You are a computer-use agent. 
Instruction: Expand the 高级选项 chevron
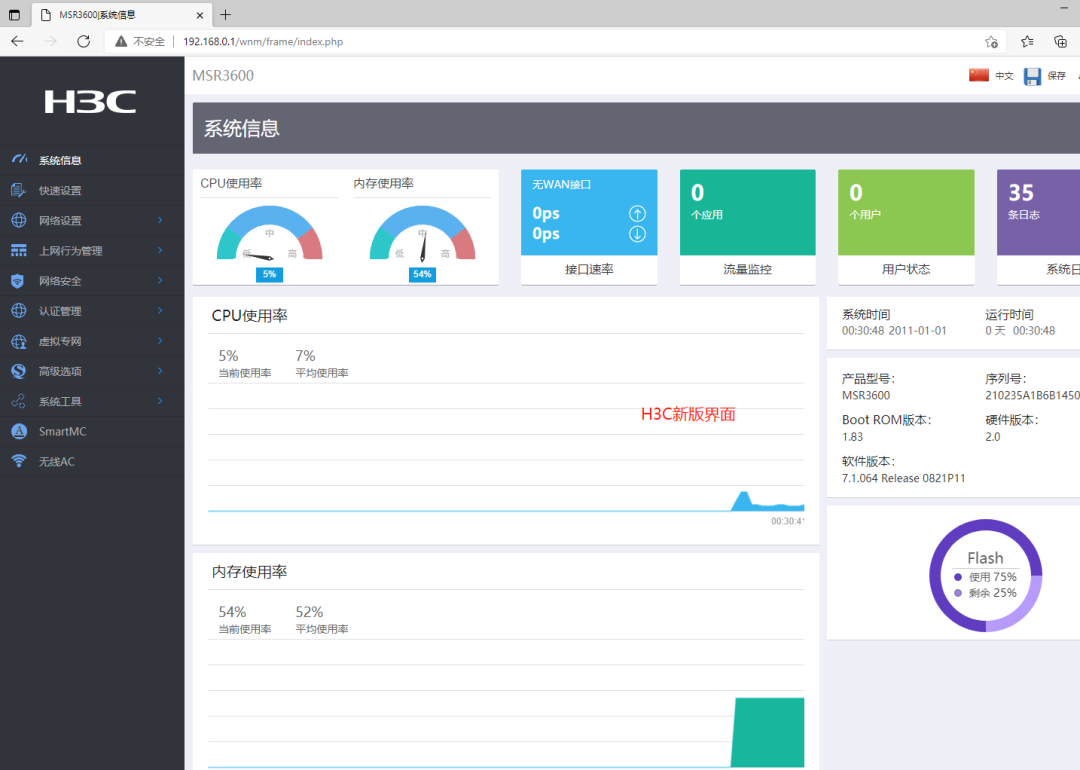(x=160, y=371)
